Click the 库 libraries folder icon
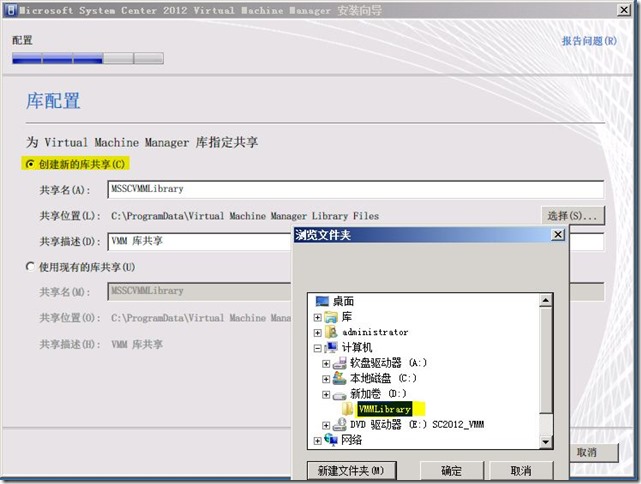The image size is (641, 484). click(331, 317)
